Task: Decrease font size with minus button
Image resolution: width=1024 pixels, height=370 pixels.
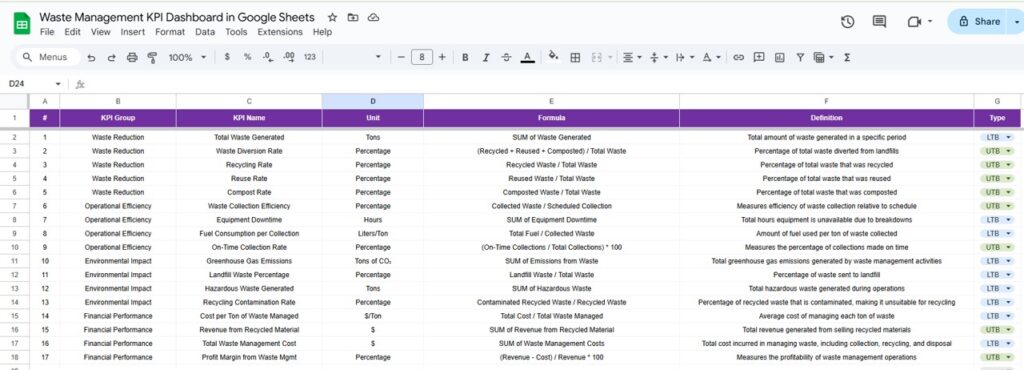Action: click(x=401, y=57)
